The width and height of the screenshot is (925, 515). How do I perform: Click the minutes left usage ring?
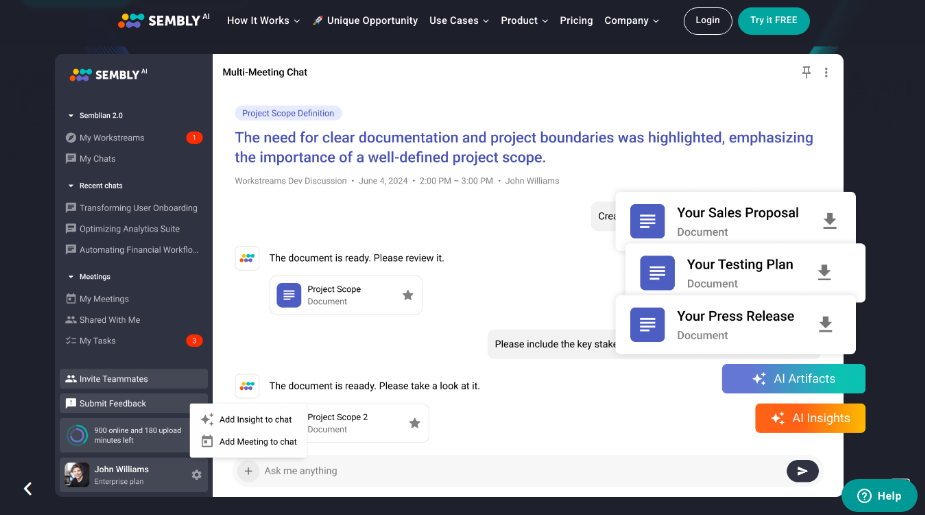(77, 435)
